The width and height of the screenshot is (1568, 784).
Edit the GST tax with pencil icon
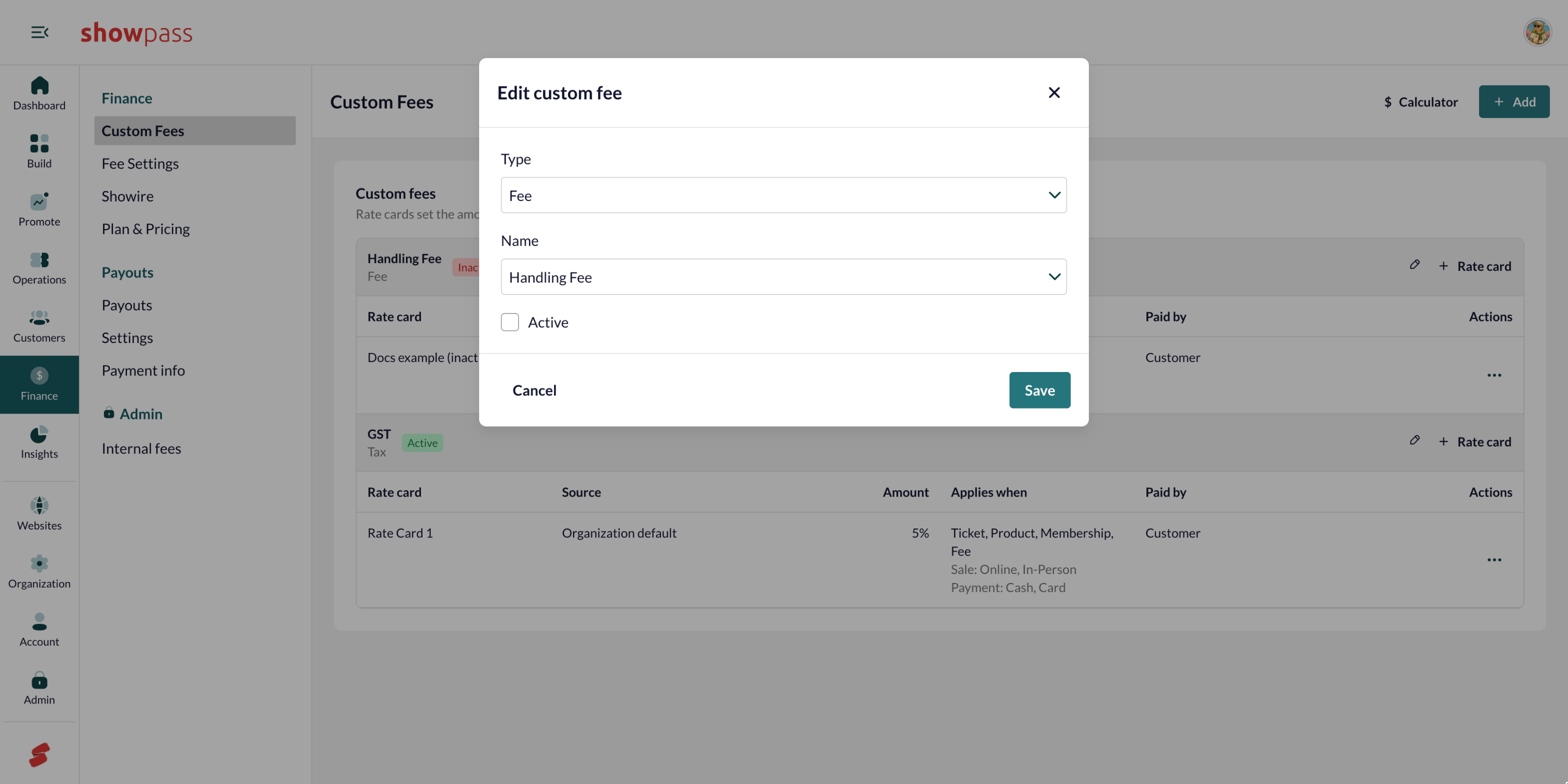pyautogui.click(x=1414, y=440)
